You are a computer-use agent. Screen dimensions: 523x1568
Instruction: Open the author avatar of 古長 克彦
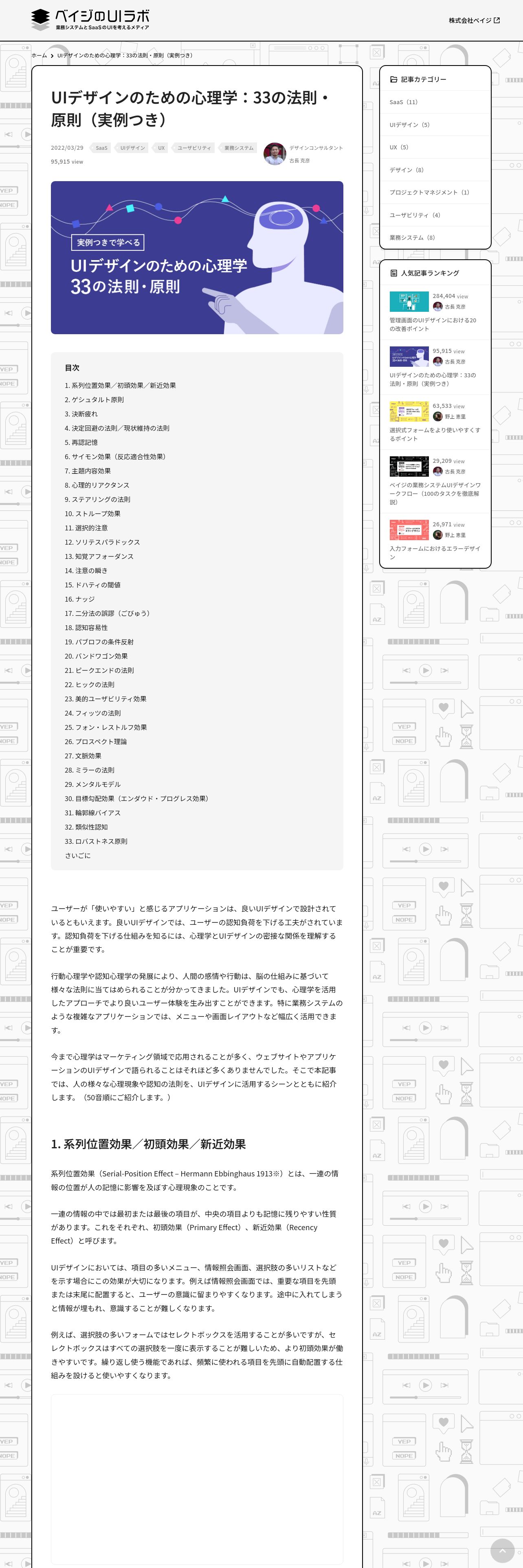[x=275, y=154]
